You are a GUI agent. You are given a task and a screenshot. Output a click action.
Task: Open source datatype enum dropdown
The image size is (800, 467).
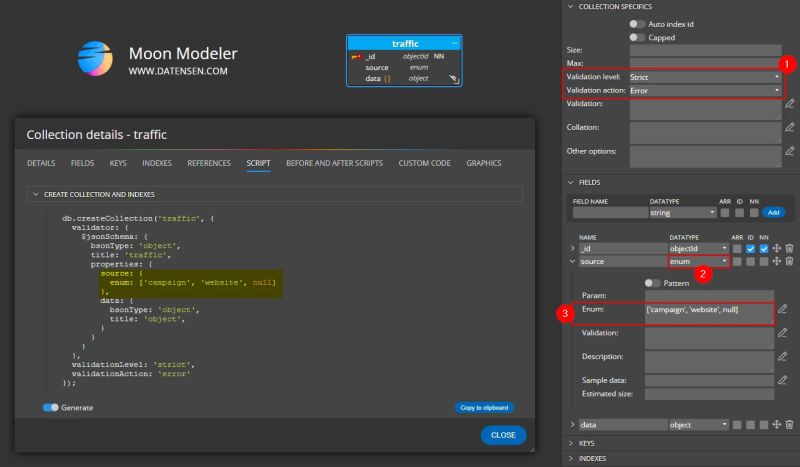click(x=698, y=261)
